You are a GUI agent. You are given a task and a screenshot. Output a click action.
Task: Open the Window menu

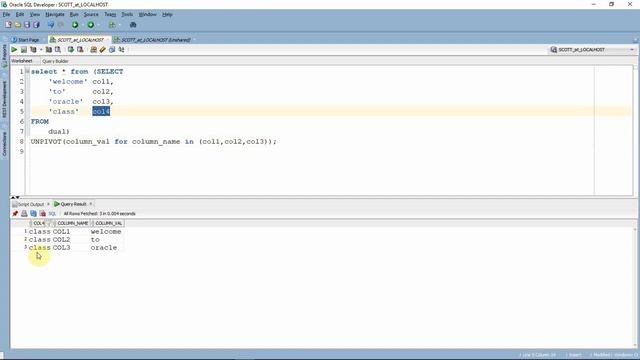[x=147, y=14]
